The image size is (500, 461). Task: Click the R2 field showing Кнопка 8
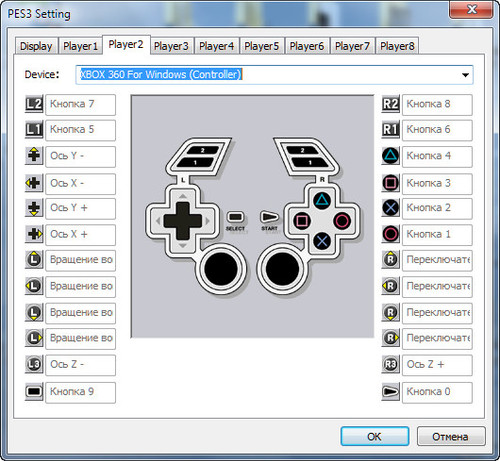click(437, 105)
